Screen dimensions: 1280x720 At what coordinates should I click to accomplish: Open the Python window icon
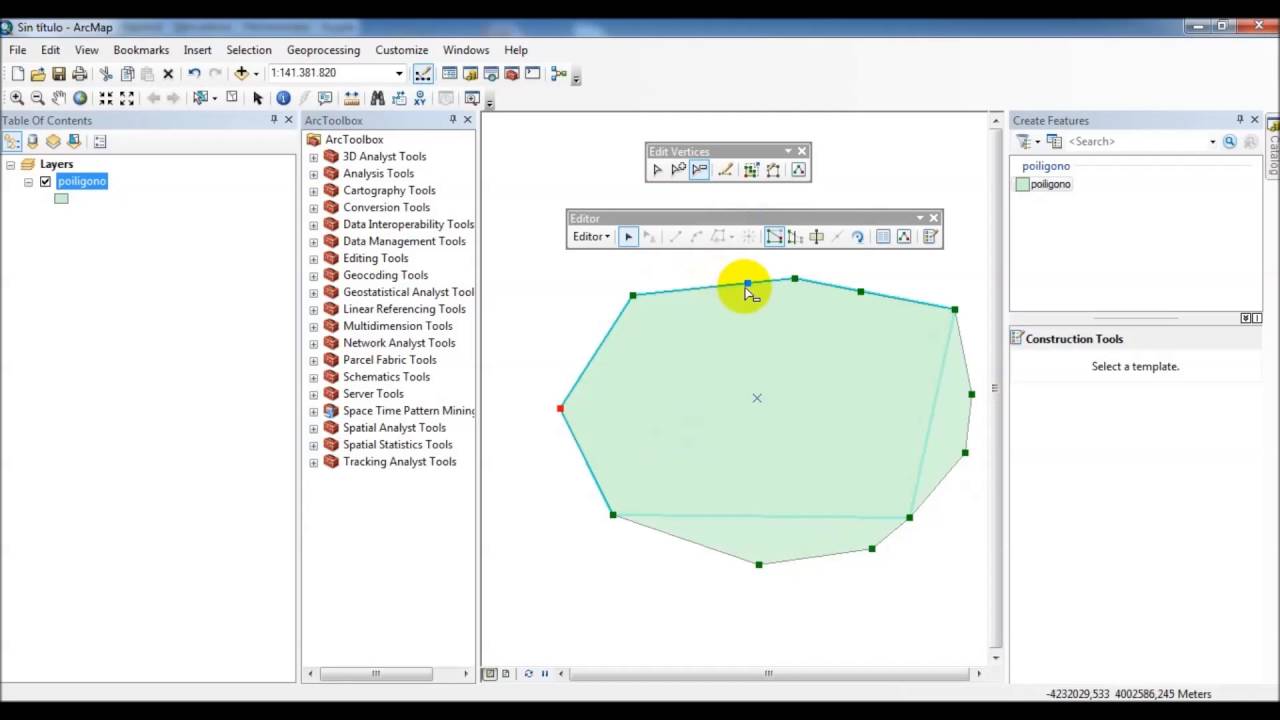pos(532,73)
